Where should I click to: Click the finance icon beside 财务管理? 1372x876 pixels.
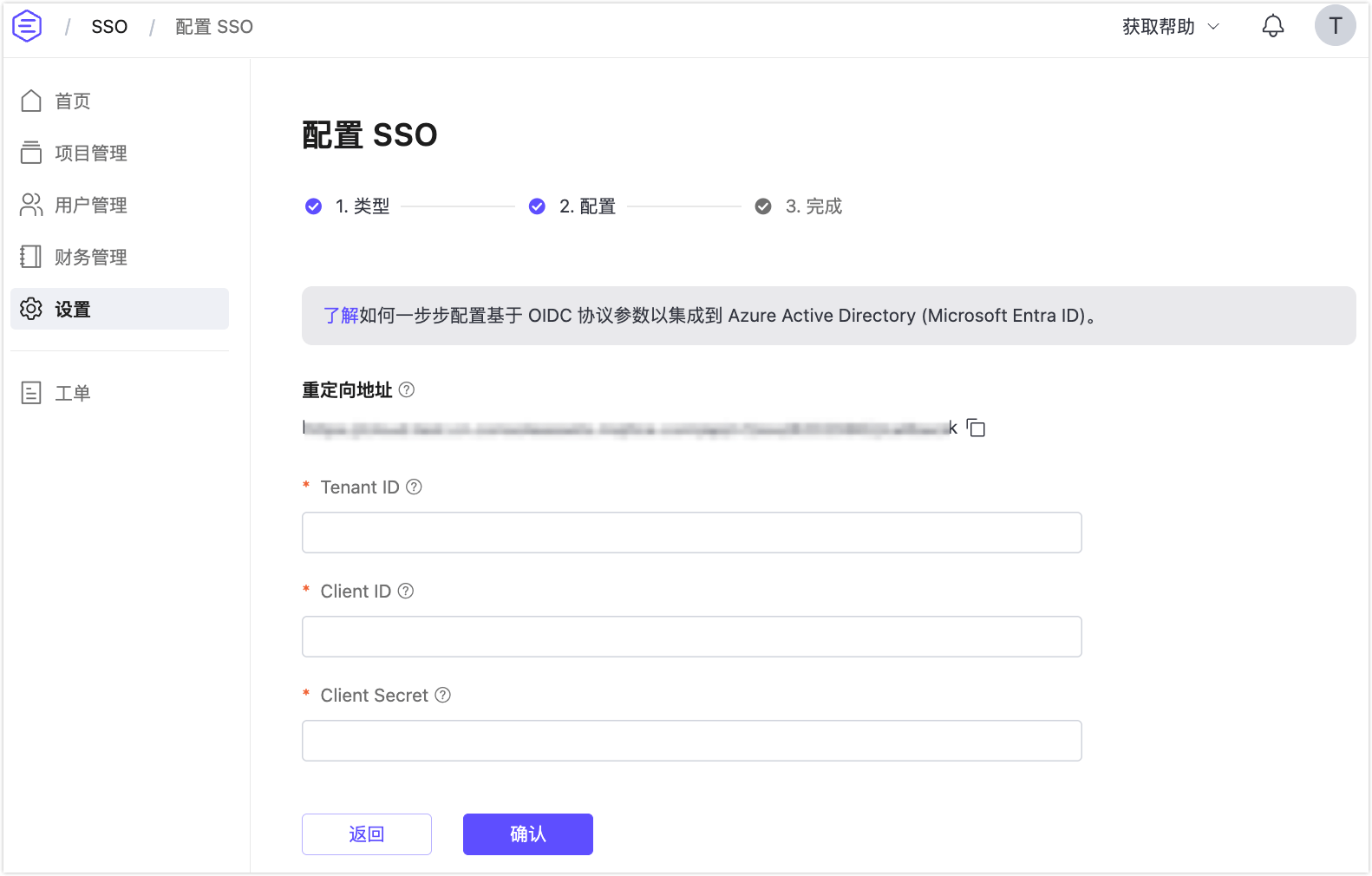(x=31, y=257)
